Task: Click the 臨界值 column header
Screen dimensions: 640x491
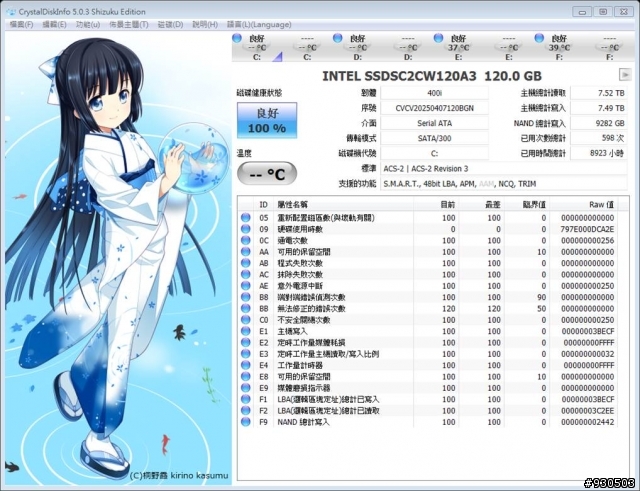Action: click(x=527, y=205)
